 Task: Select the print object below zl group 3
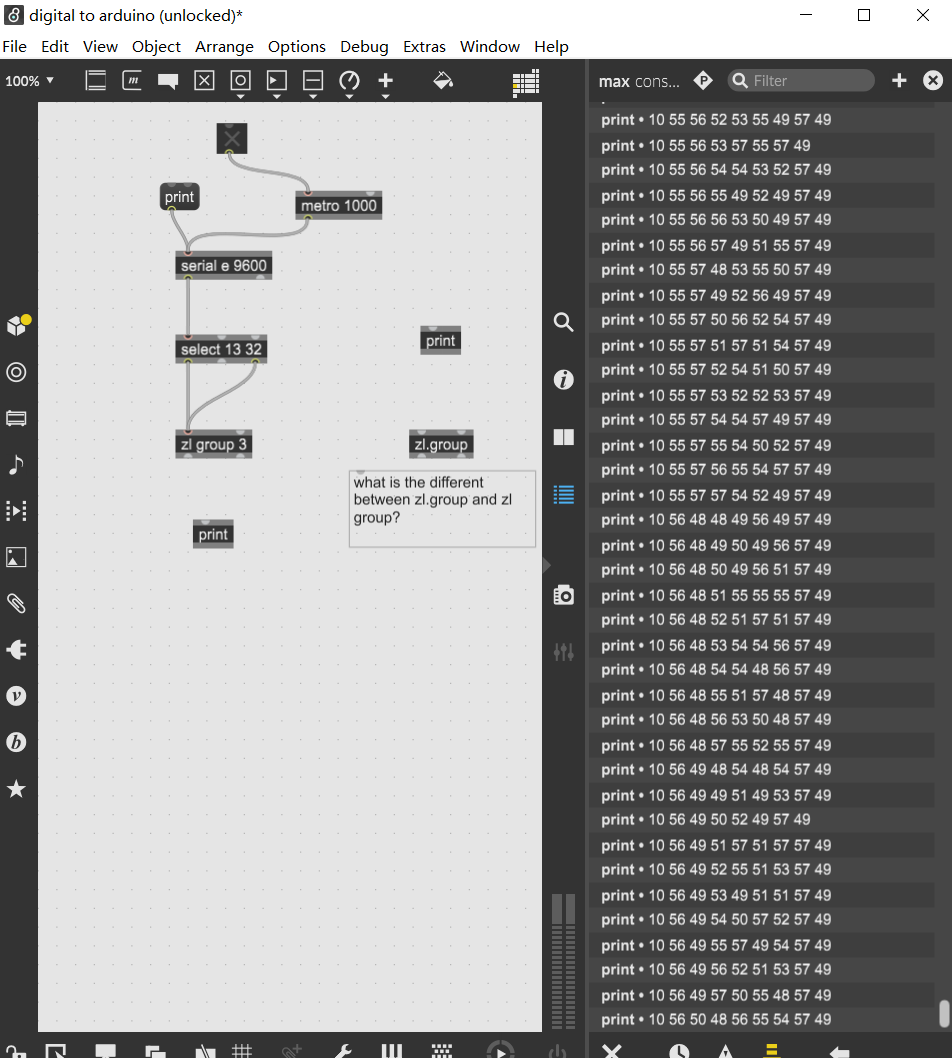(x=213, y=534)
